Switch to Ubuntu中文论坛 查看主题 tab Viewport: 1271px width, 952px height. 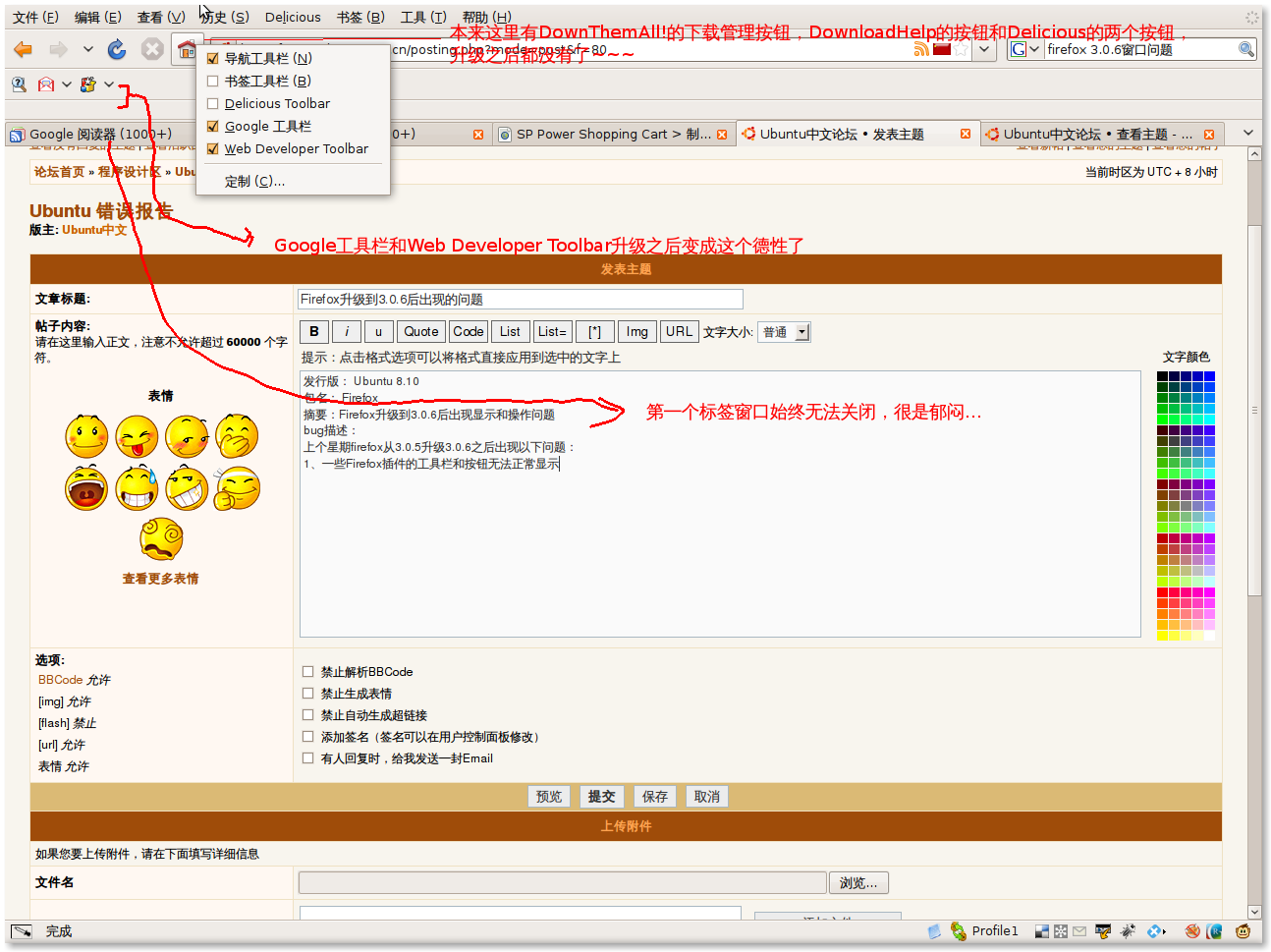[1100, 134]
